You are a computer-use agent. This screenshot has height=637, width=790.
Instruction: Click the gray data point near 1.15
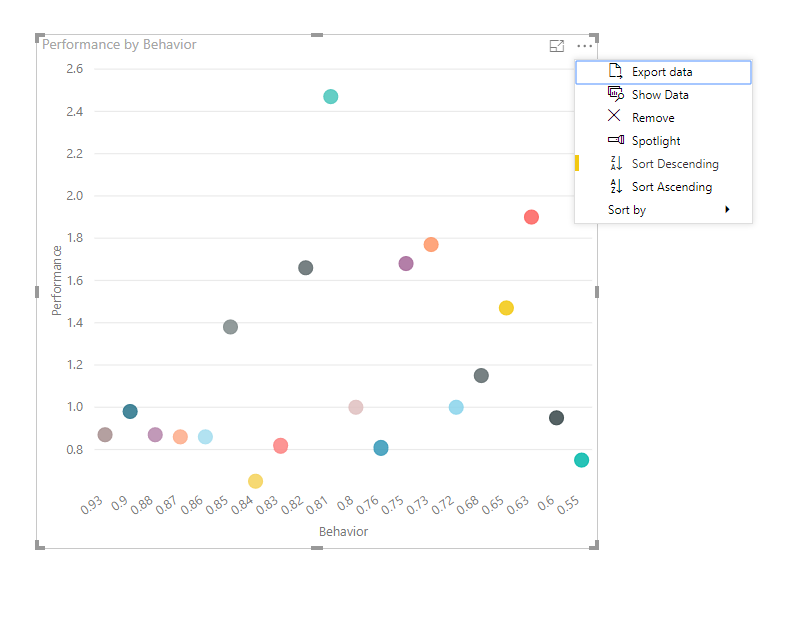pyautogui.click(x=481, y=375)
